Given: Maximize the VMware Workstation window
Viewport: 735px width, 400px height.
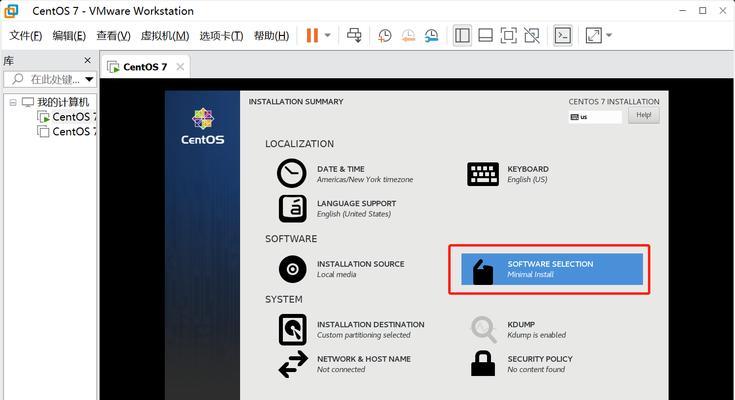Looking at the screenshot, I should click(x=703, y=10).
